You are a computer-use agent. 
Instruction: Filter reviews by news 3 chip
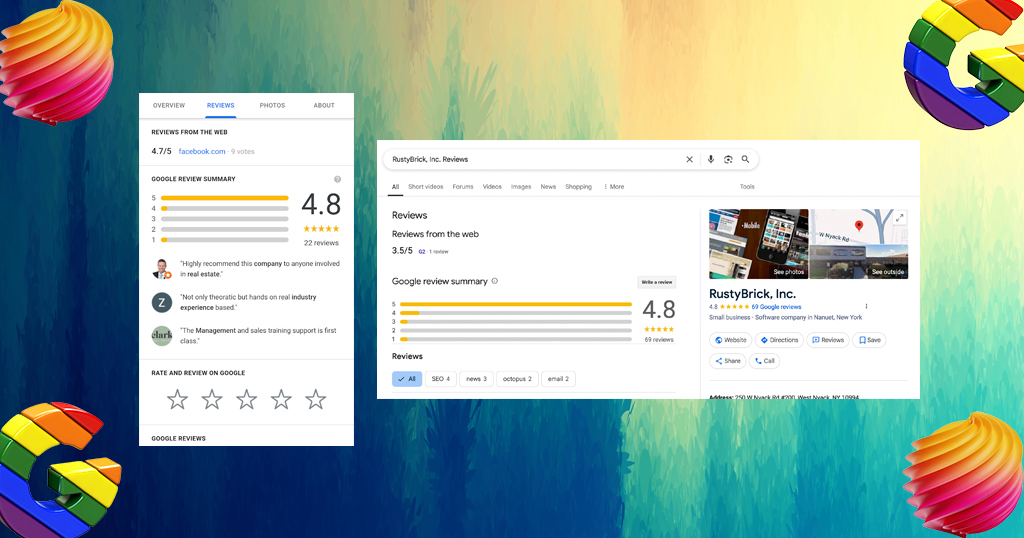point(476,379)
